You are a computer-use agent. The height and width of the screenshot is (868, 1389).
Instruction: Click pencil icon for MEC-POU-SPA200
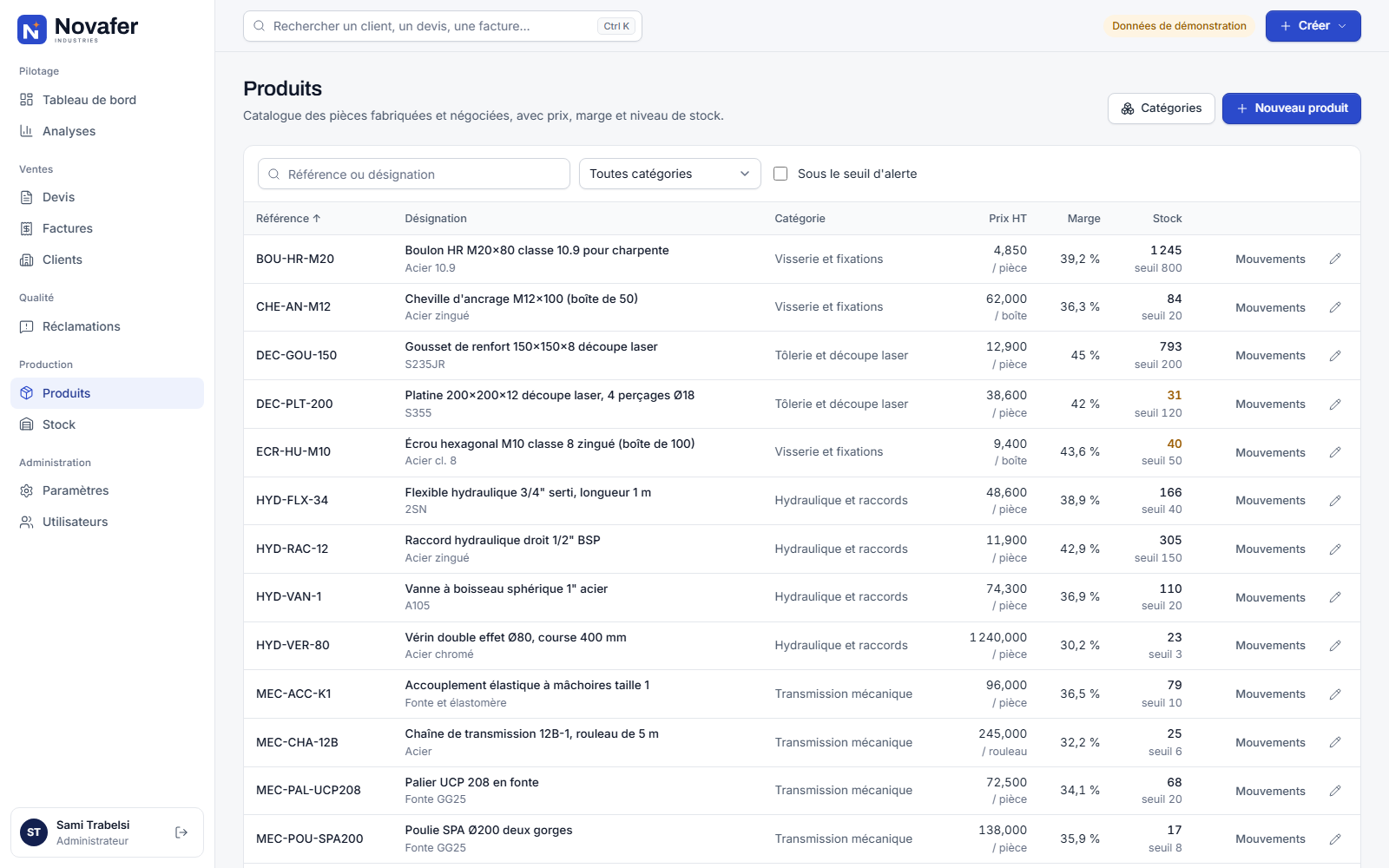coord(1335,839)
